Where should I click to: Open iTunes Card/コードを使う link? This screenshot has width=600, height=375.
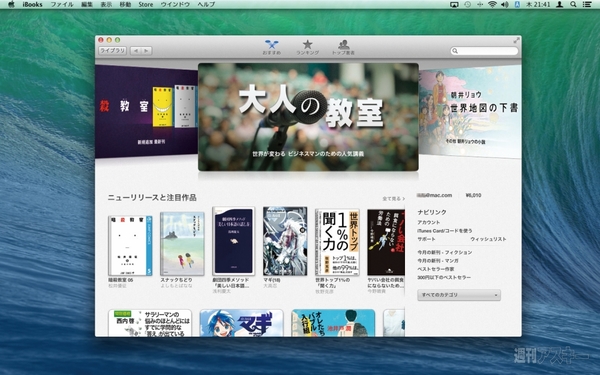tap(445, 231)
